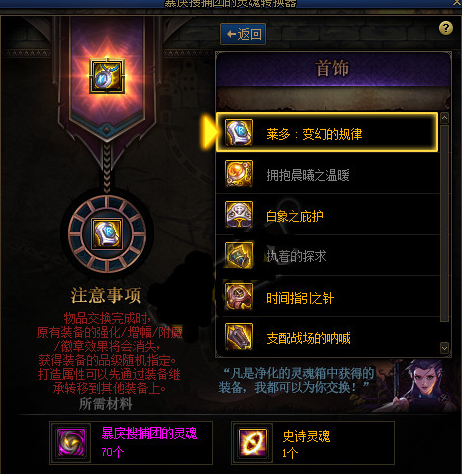This screenshot has width=462, height=474.
Task: Open the yellow question mark help icon
Action: [x=446, y=28]
